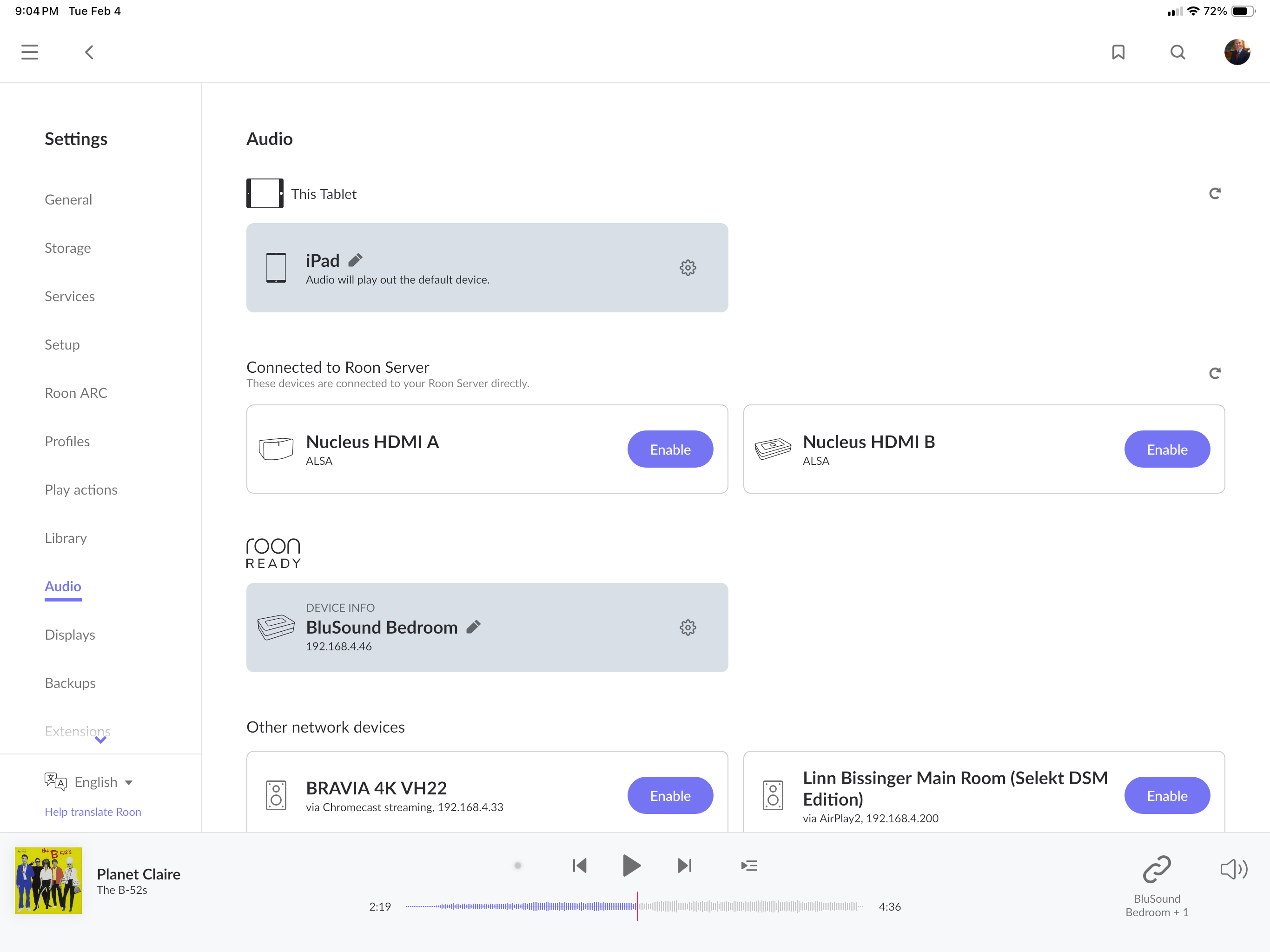
Task: Tap the 9:04 PM clock in status bar
Action: (x=37, y=11)
